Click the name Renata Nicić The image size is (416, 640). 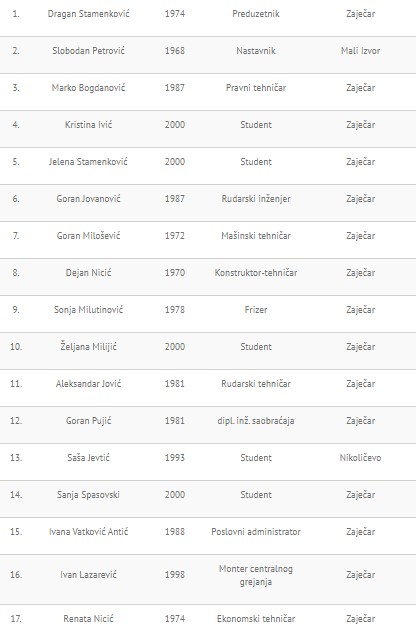tap(88, 619)
